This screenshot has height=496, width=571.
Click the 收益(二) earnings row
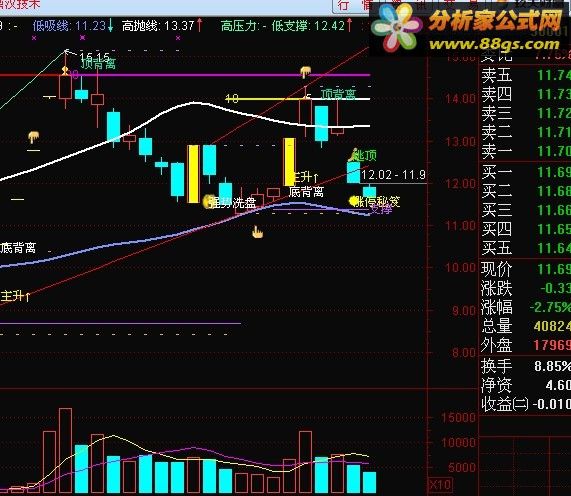525,404
